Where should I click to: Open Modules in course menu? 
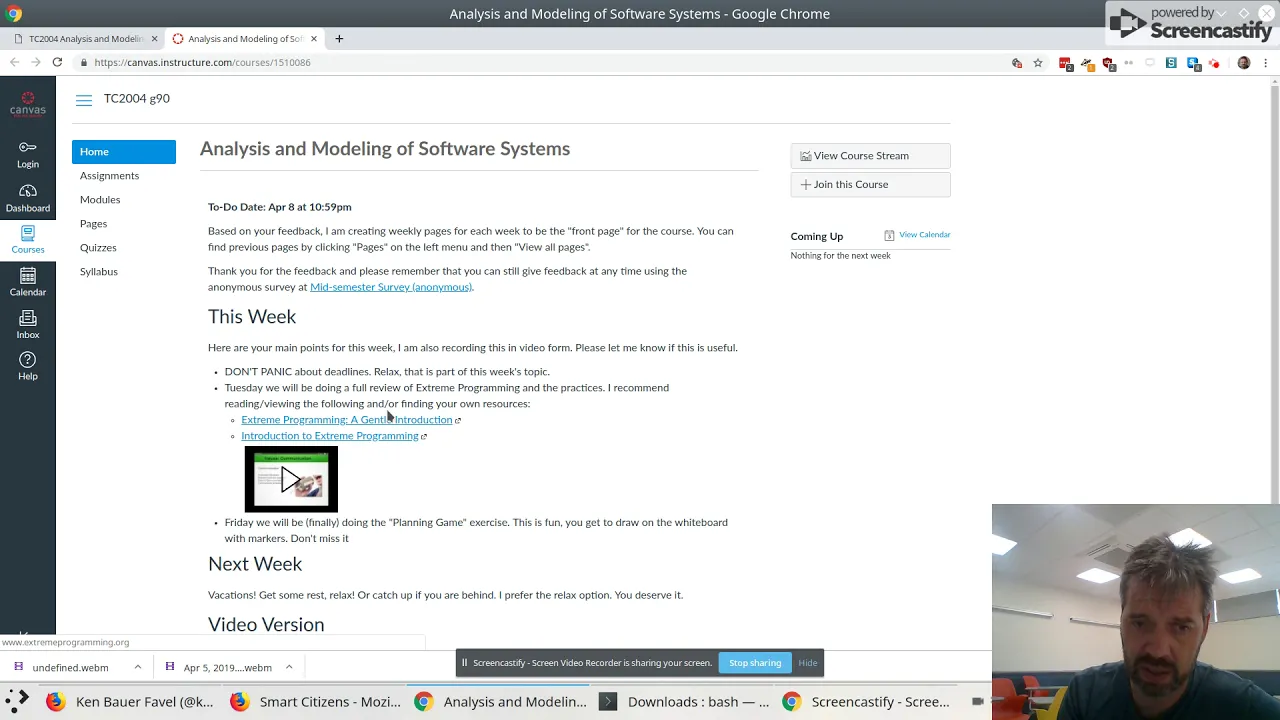point(100,200)
